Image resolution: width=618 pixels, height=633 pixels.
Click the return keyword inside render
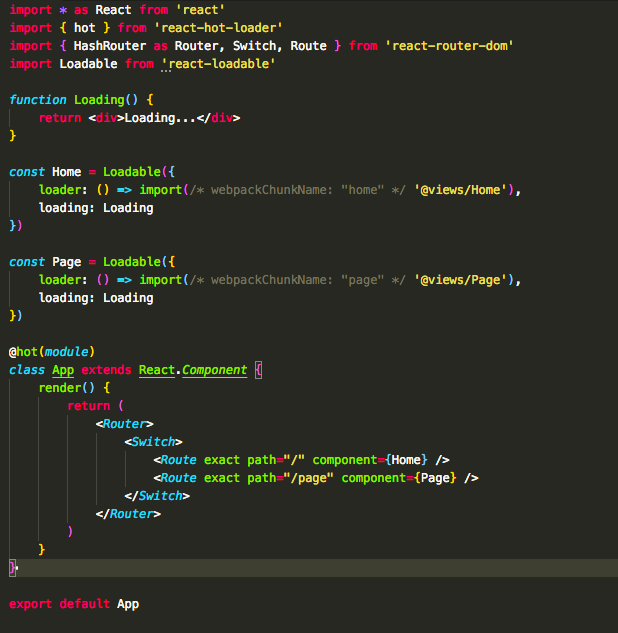click(88, 406)
